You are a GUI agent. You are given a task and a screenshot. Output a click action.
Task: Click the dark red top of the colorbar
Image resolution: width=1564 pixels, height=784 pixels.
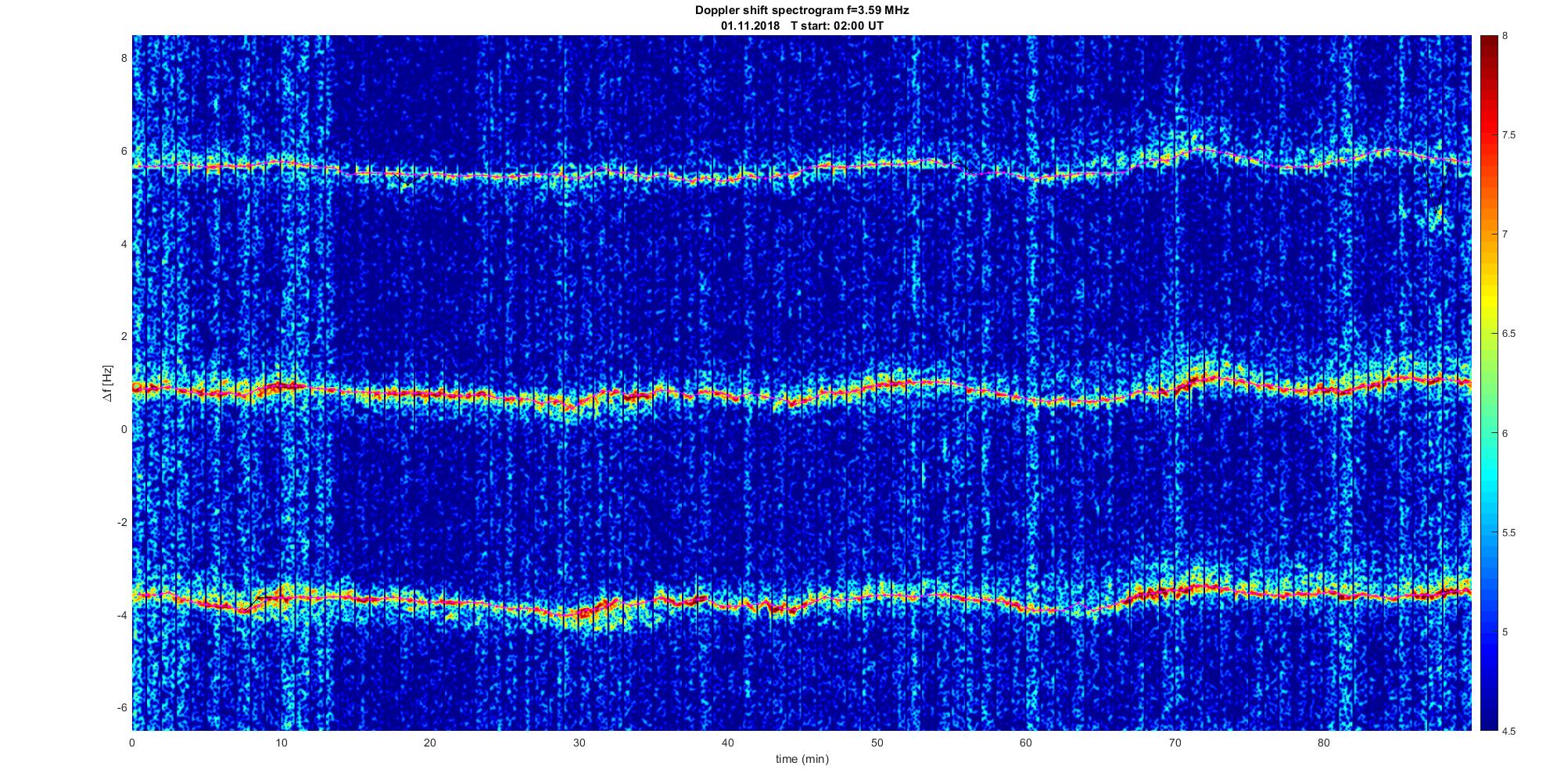point(1488,41)
